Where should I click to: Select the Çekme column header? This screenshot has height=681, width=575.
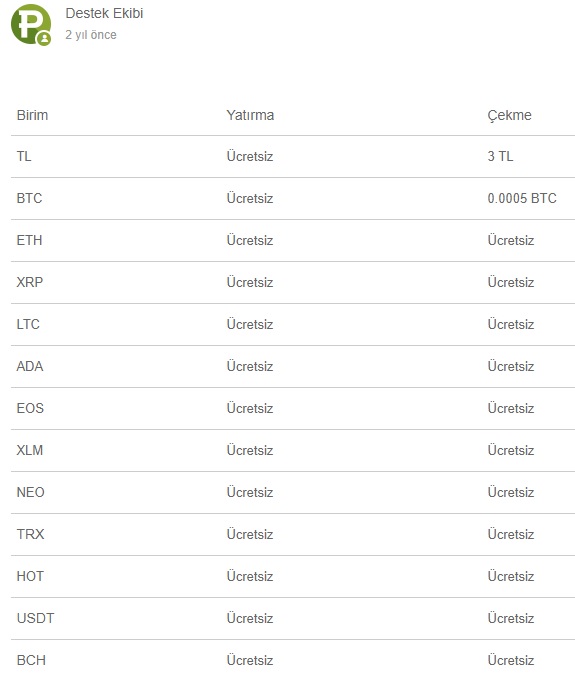coord(509,115)
